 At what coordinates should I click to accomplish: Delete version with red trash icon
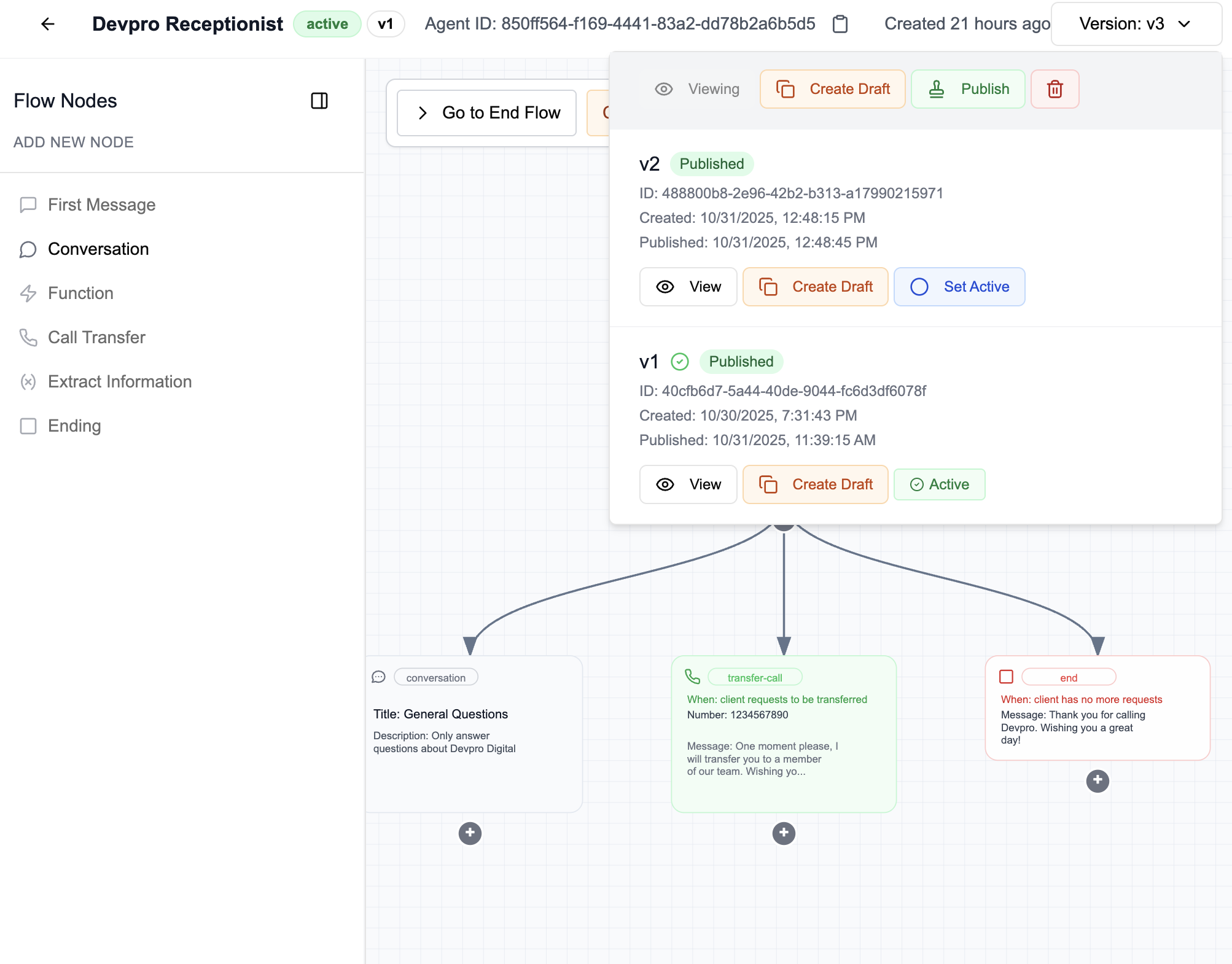(x=1055, y=89)
